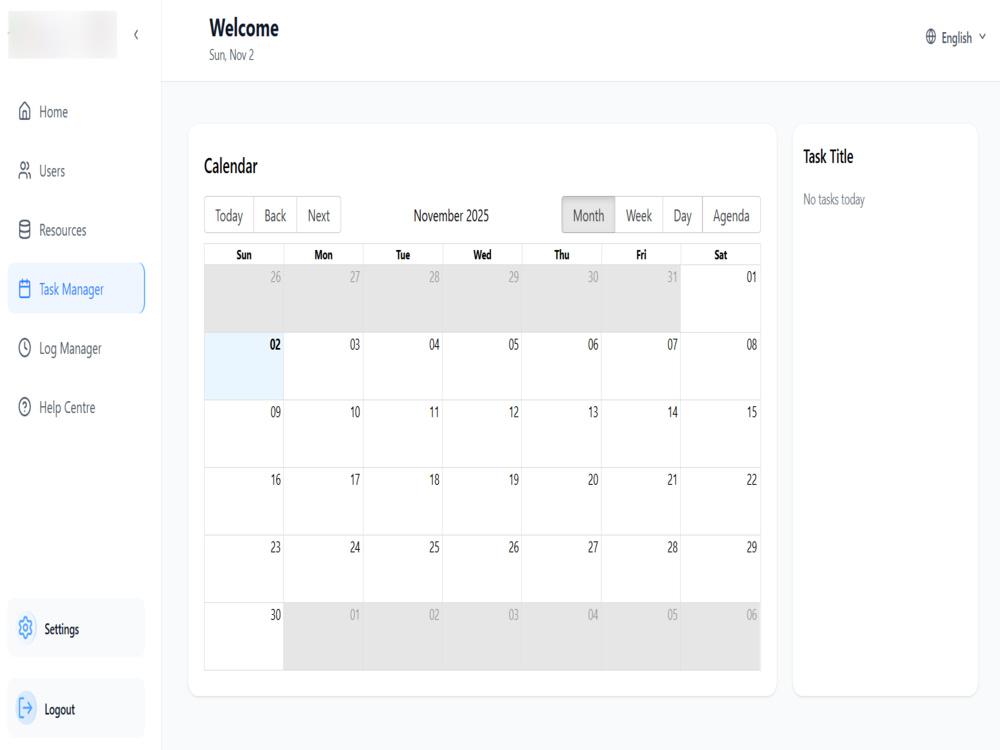Screen dimensions: 1000x750
Task: Click the Help Centre question icon
Action: point(24,407)
